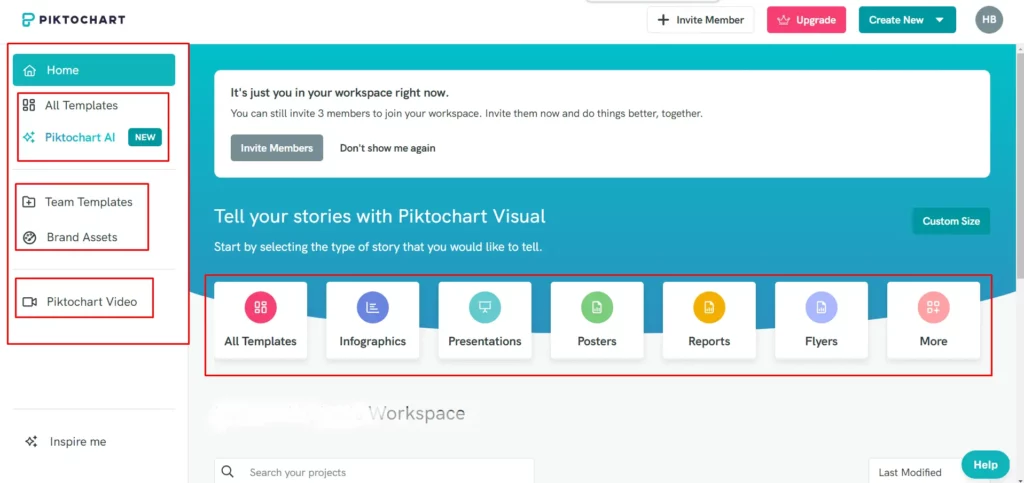Select the Presentations card label
Screen dimensions: 1024x483
point(485,341)
